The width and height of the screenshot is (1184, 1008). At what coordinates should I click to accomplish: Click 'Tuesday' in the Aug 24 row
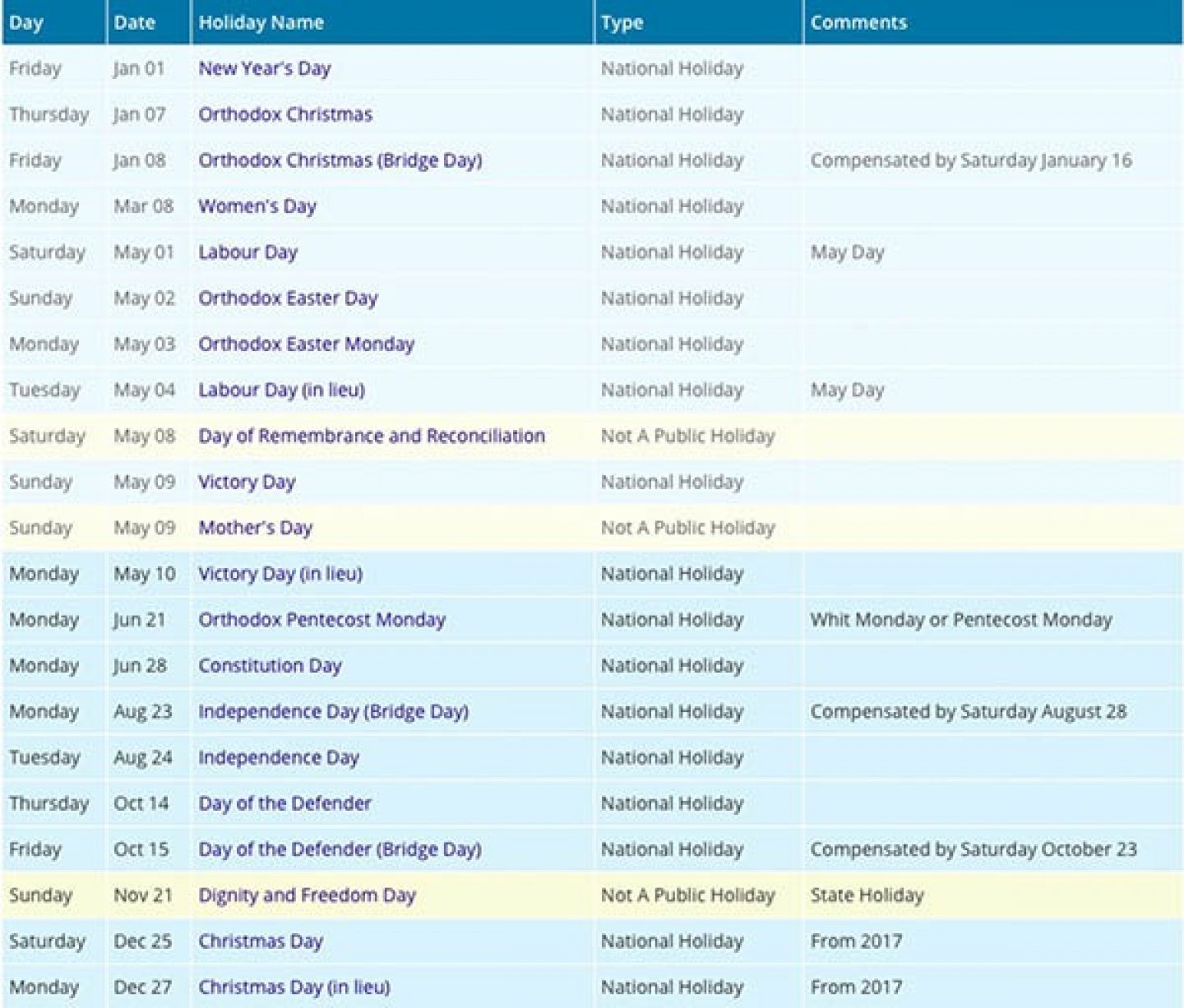(44, 758)
